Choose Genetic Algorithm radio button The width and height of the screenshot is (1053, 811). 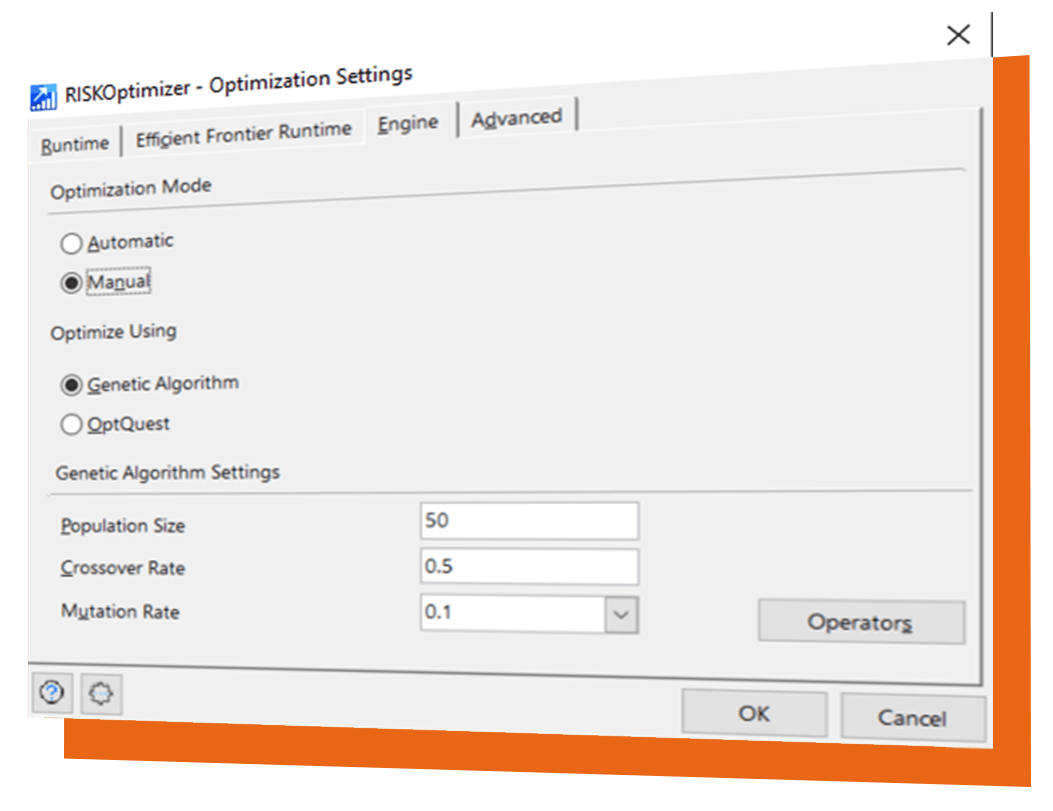pyautogui.click(x=71, y=385)
